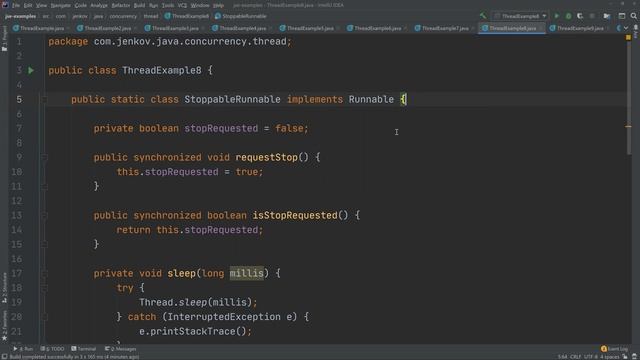Open the Project tool window stripe
This screenshot has width=640, height=360.
point(4,39)
